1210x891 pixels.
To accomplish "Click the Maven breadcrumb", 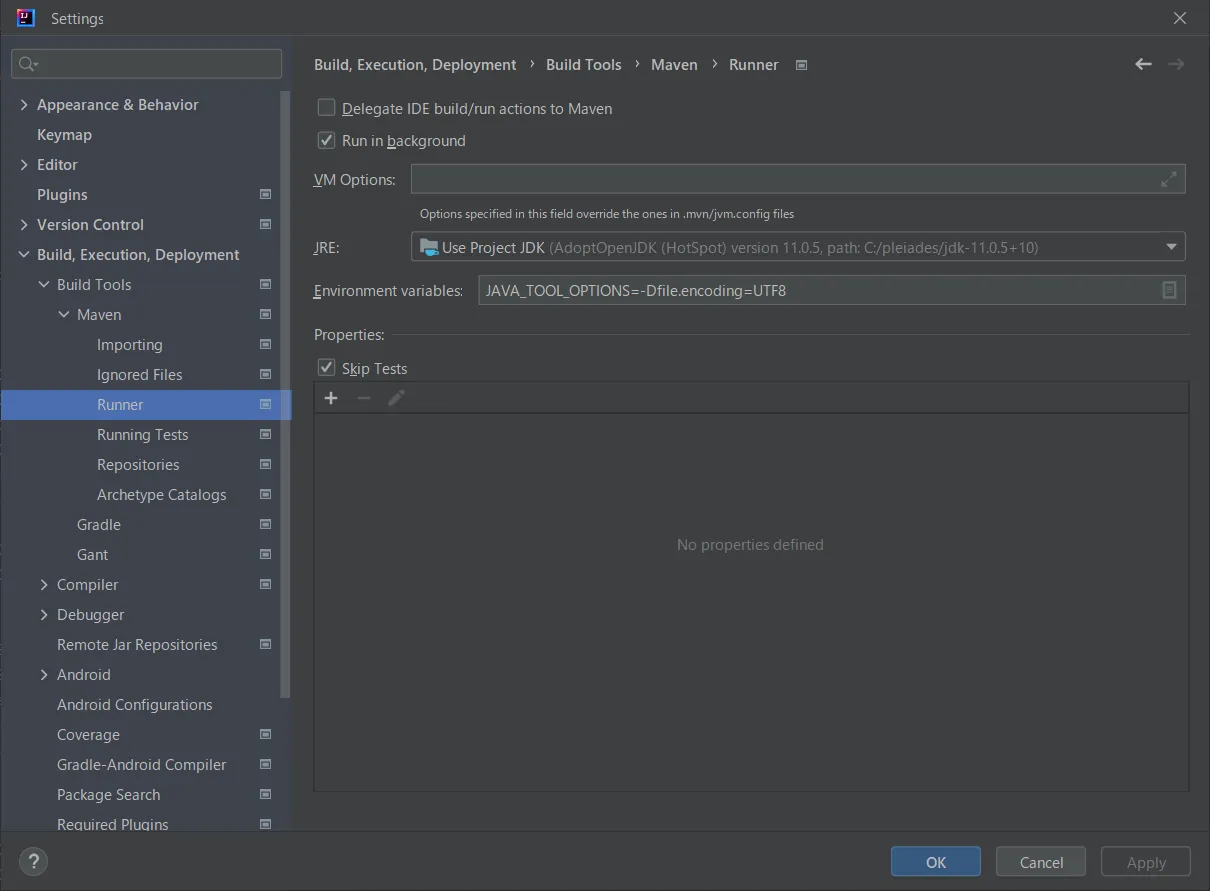I will 674,64.
